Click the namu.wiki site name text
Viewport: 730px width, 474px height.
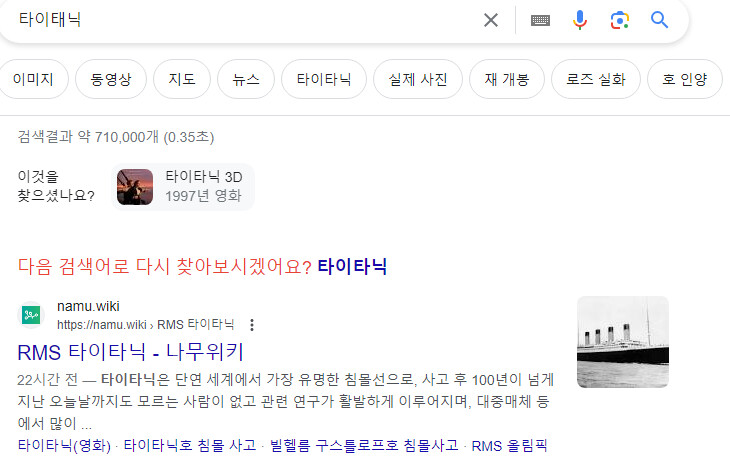(88, 306)
